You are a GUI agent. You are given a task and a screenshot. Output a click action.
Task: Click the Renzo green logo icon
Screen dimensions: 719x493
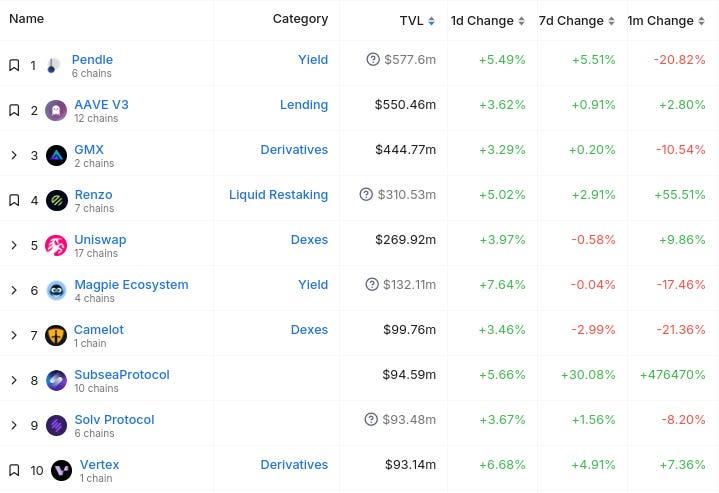(x=56, y=201)
